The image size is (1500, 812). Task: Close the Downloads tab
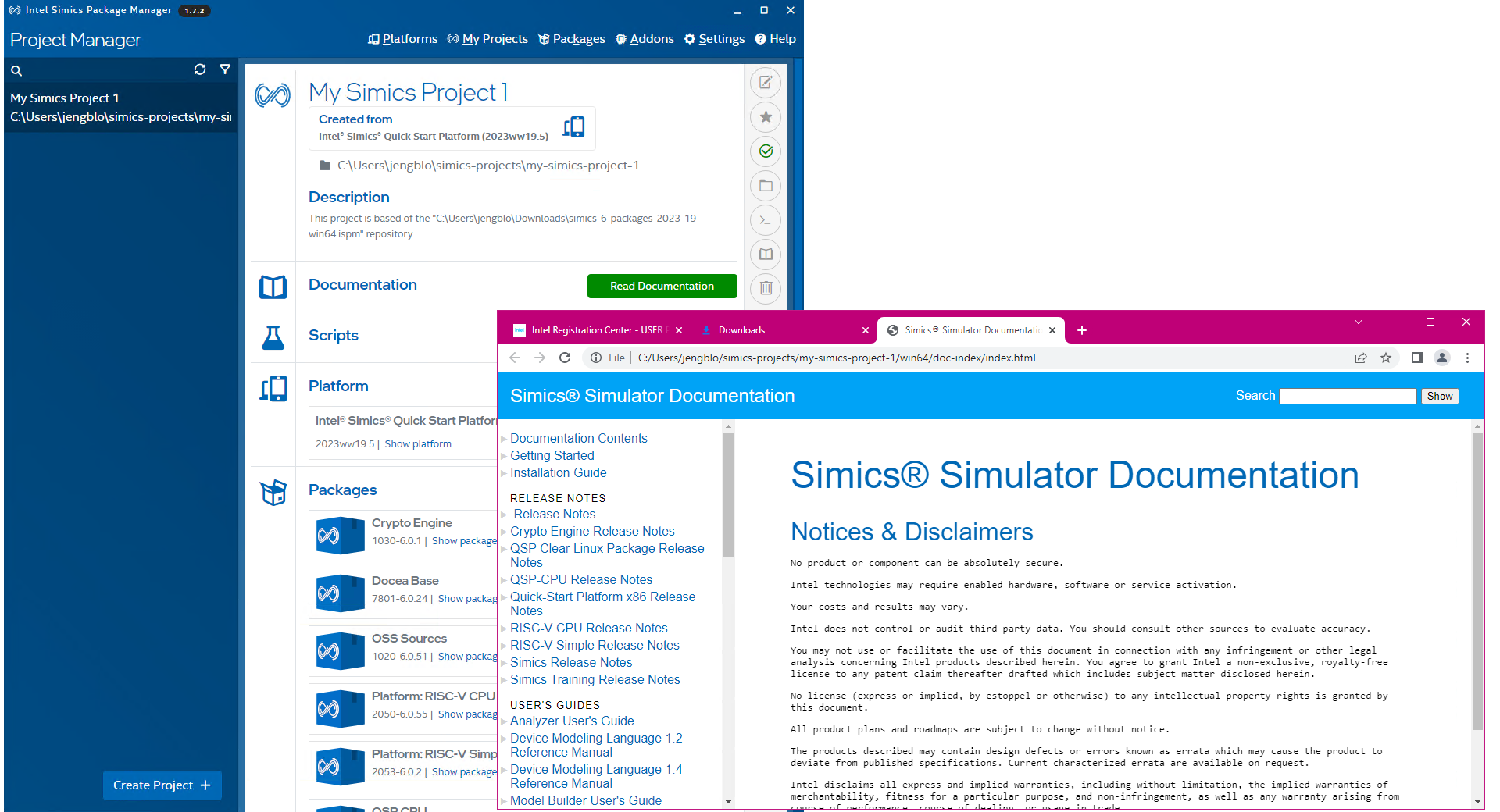coord(866,330)
